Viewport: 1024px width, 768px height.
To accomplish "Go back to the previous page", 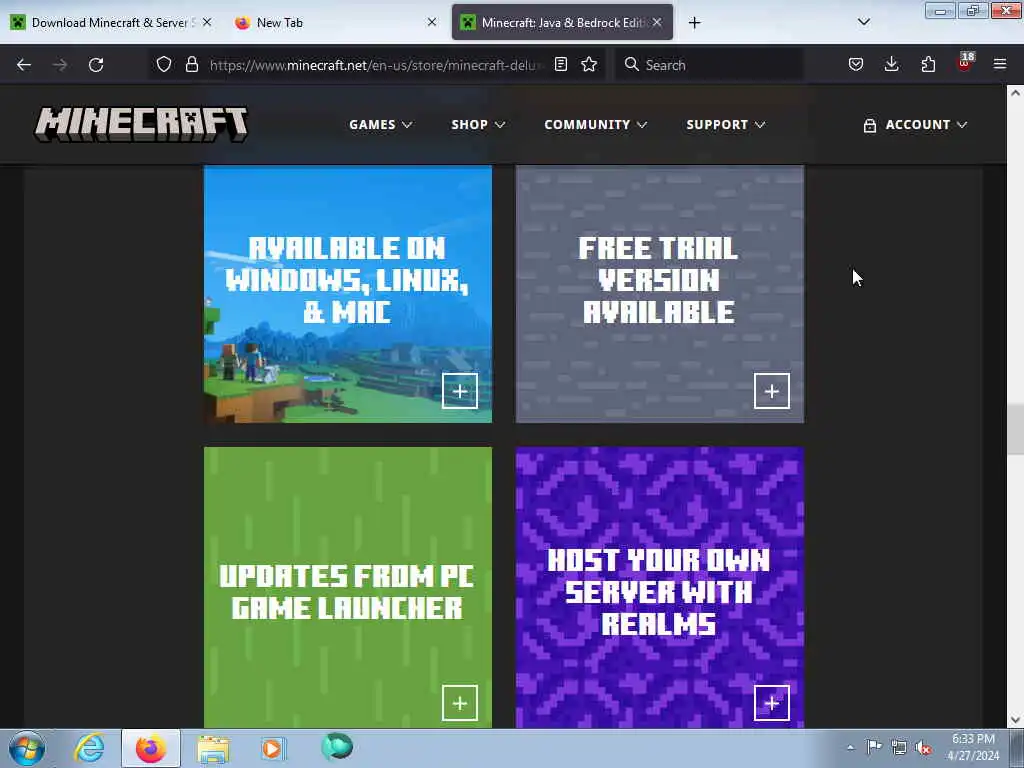I will 24,65.
